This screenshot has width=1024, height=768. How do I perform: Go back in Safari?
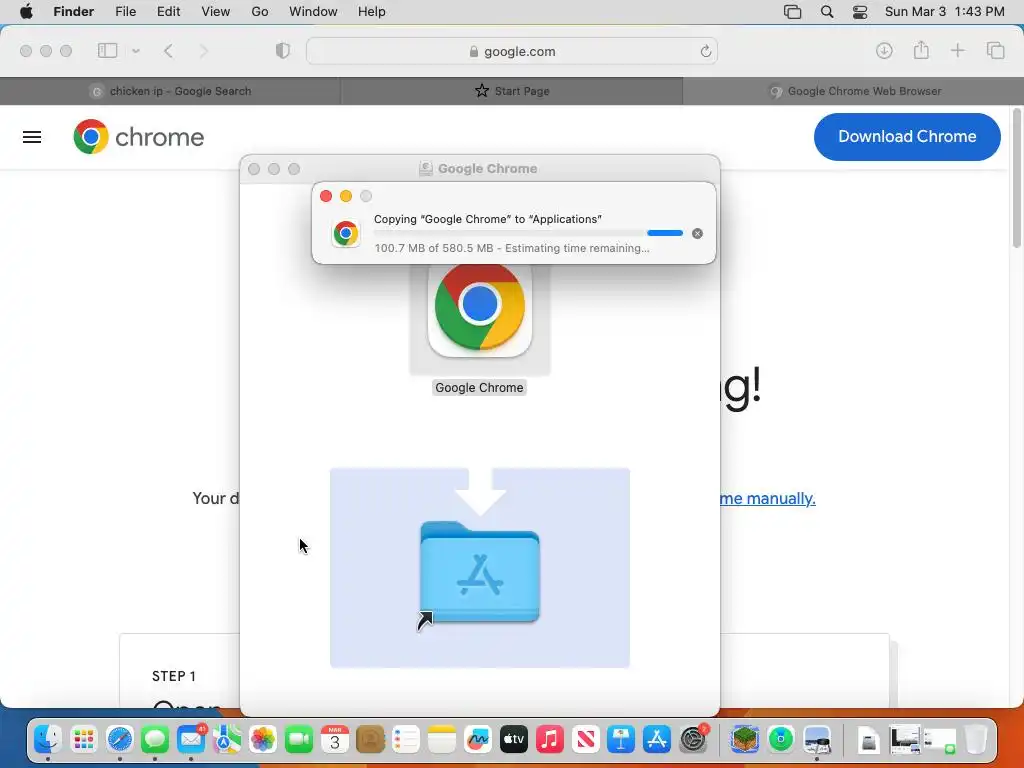click(x=168, y=51)
